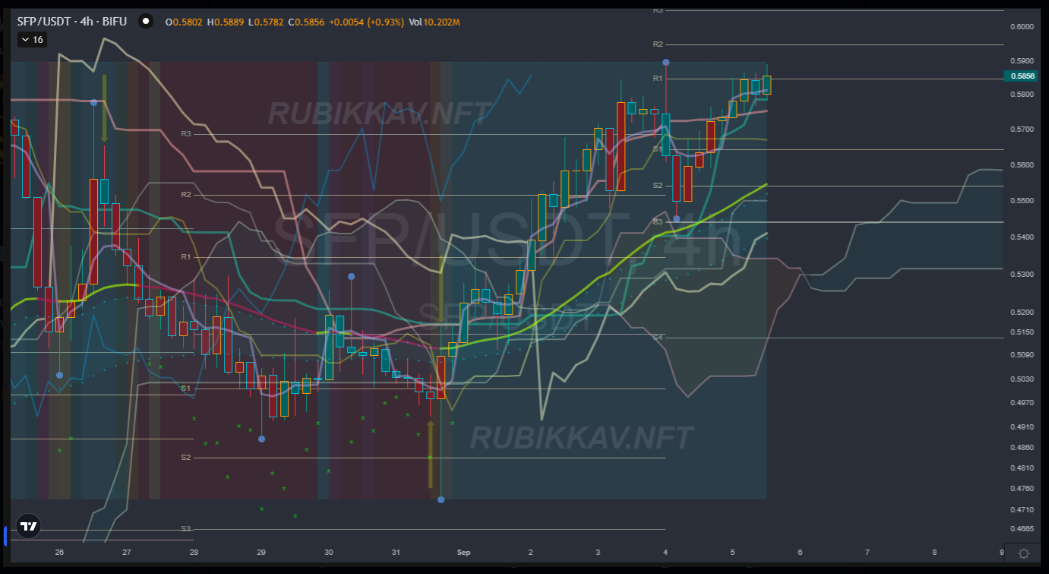Click the close value C0.5856
Viewport: 1049px width, 574px height.
coord(306,22)
